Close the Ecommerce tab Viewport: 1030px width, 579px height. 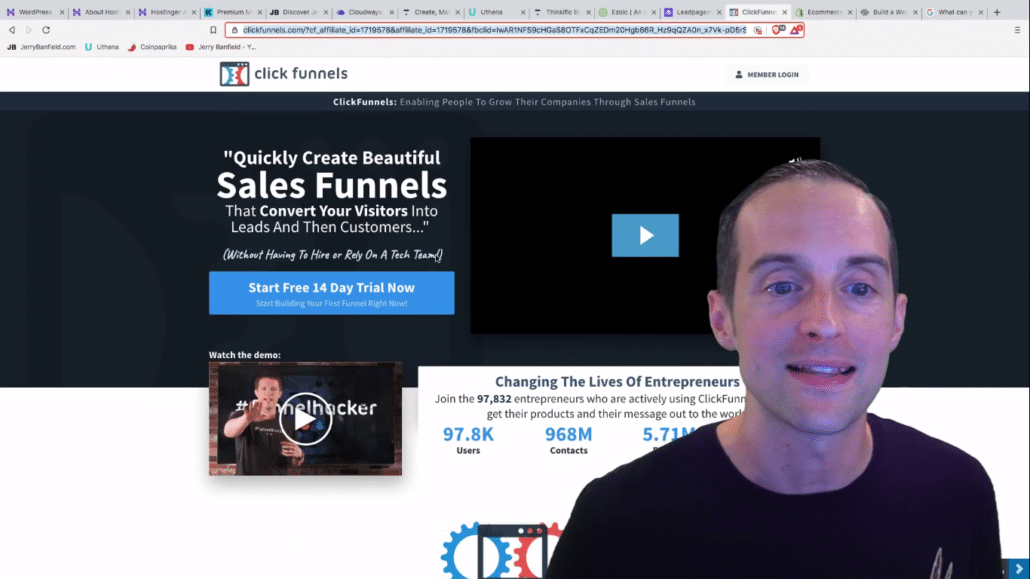(850, 12)
